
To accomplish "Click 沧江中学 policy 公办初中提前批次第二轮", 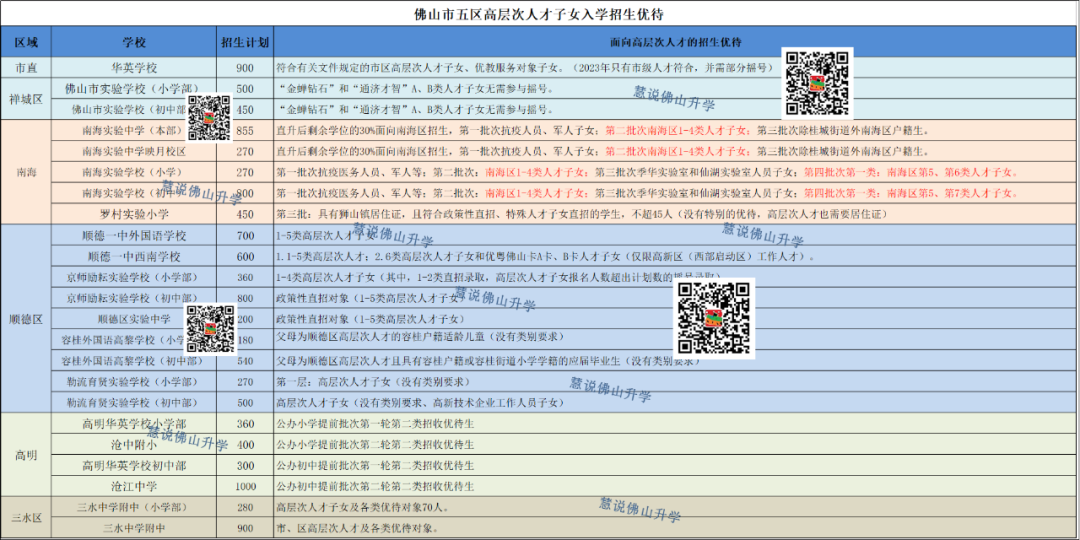I will click(x=375, y=486).
